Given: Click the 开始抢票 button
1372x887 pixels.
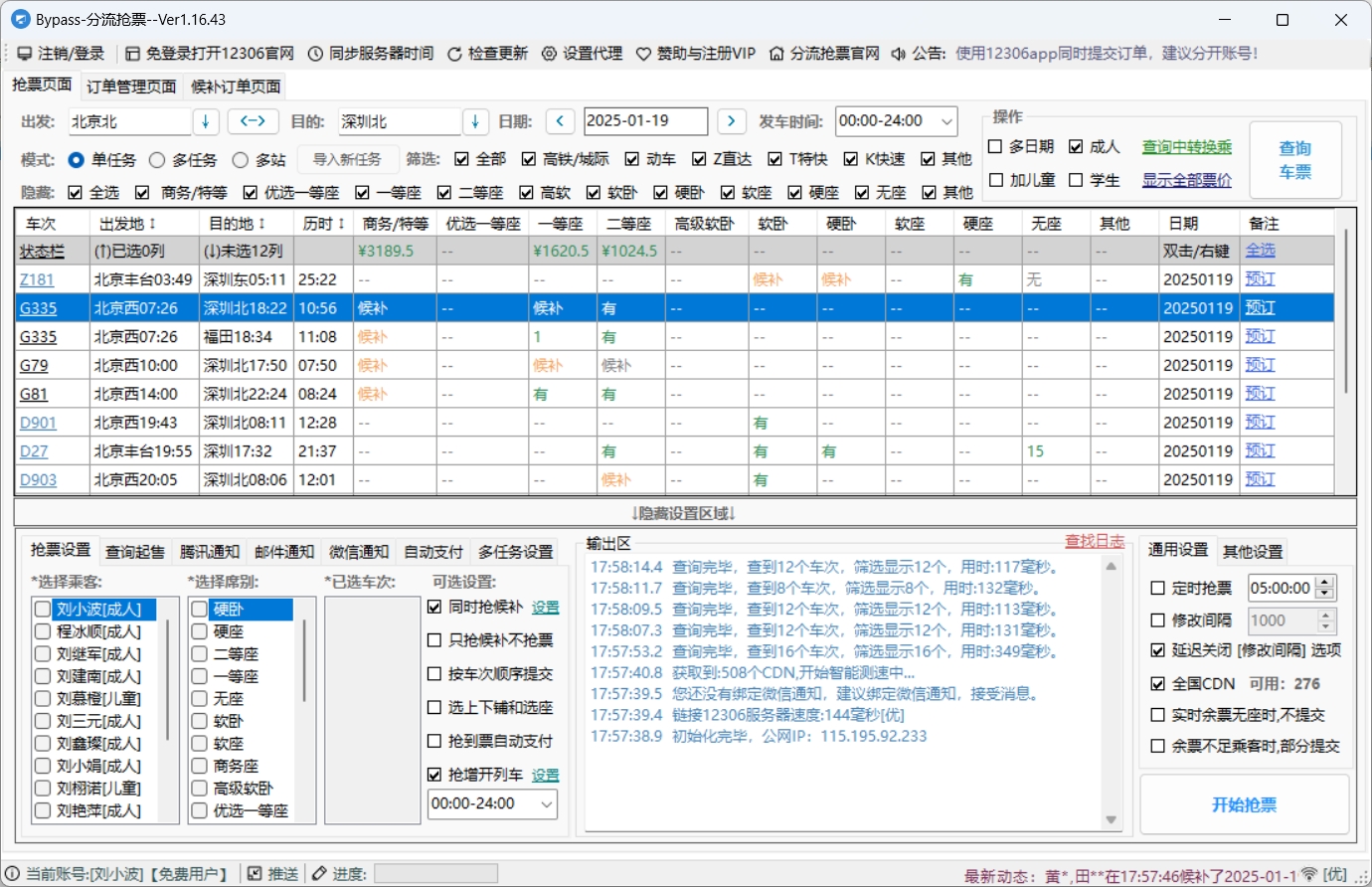Looking at the screenshot, I should [1243, 804].
